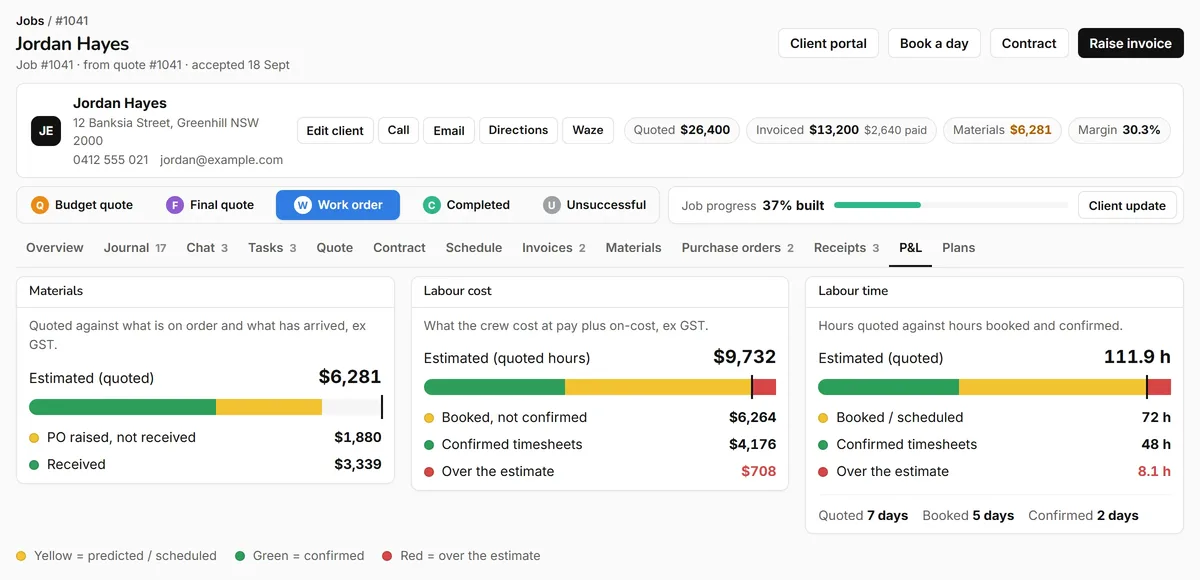Image resolution: width=1200 pixels, height=580 pixels.
Task: Click Confirmed timesheets 48 h row
Action: click(994, 444)
